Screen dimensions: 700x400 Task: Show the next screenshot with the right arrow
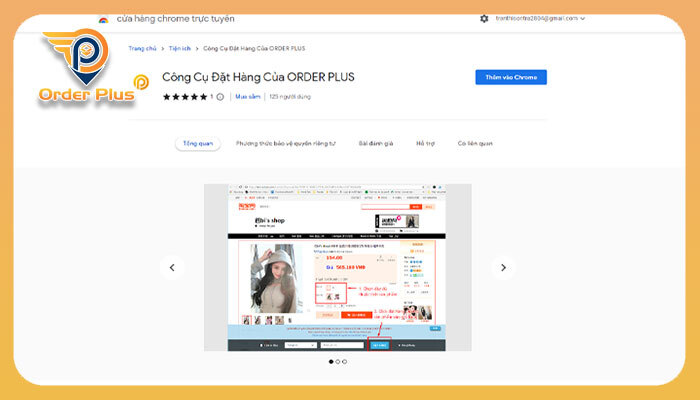pos(503,267)
